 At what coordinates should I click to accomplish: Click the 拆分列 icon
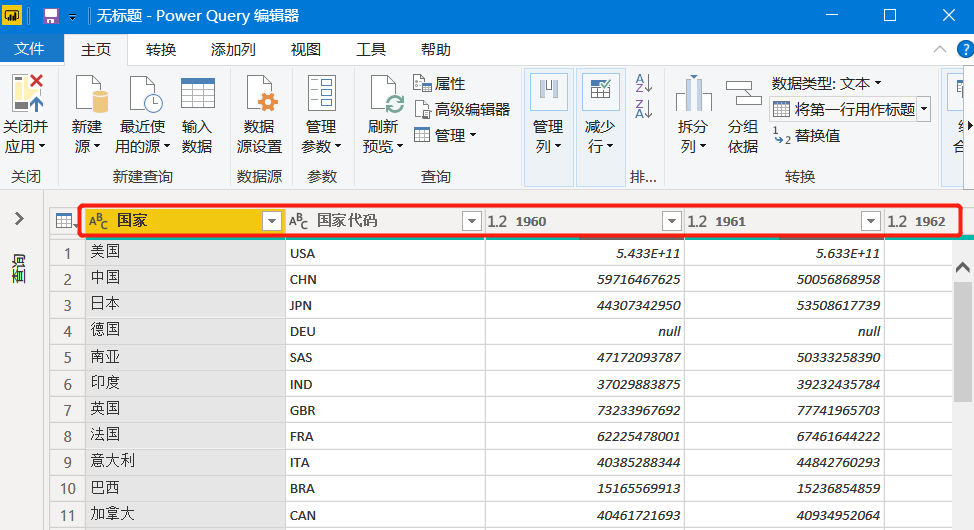click(693, 93)
